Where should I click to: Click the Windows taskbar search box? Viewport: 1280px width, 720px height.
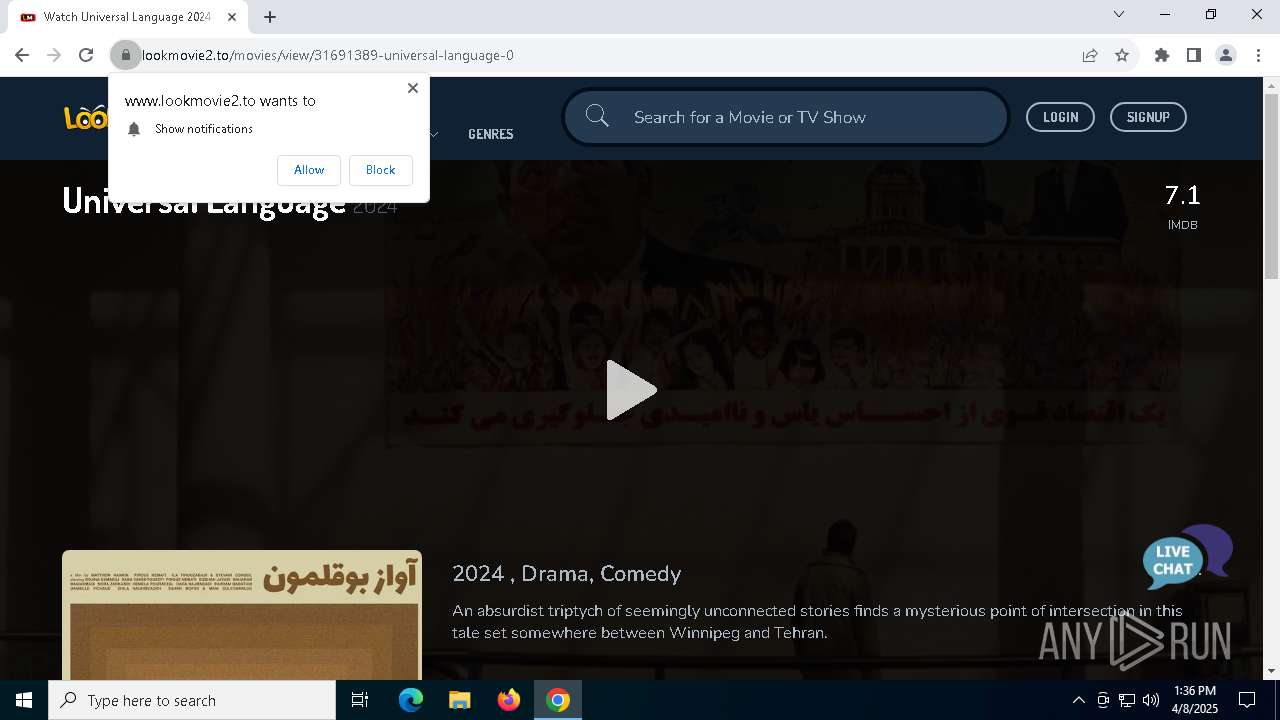(192, 700)
